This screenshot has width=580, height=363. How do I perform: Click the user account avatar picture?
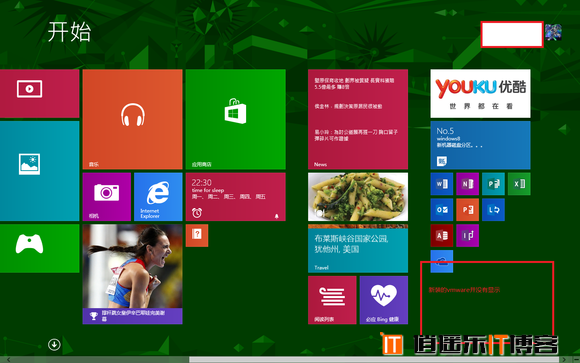coord(553,33)
